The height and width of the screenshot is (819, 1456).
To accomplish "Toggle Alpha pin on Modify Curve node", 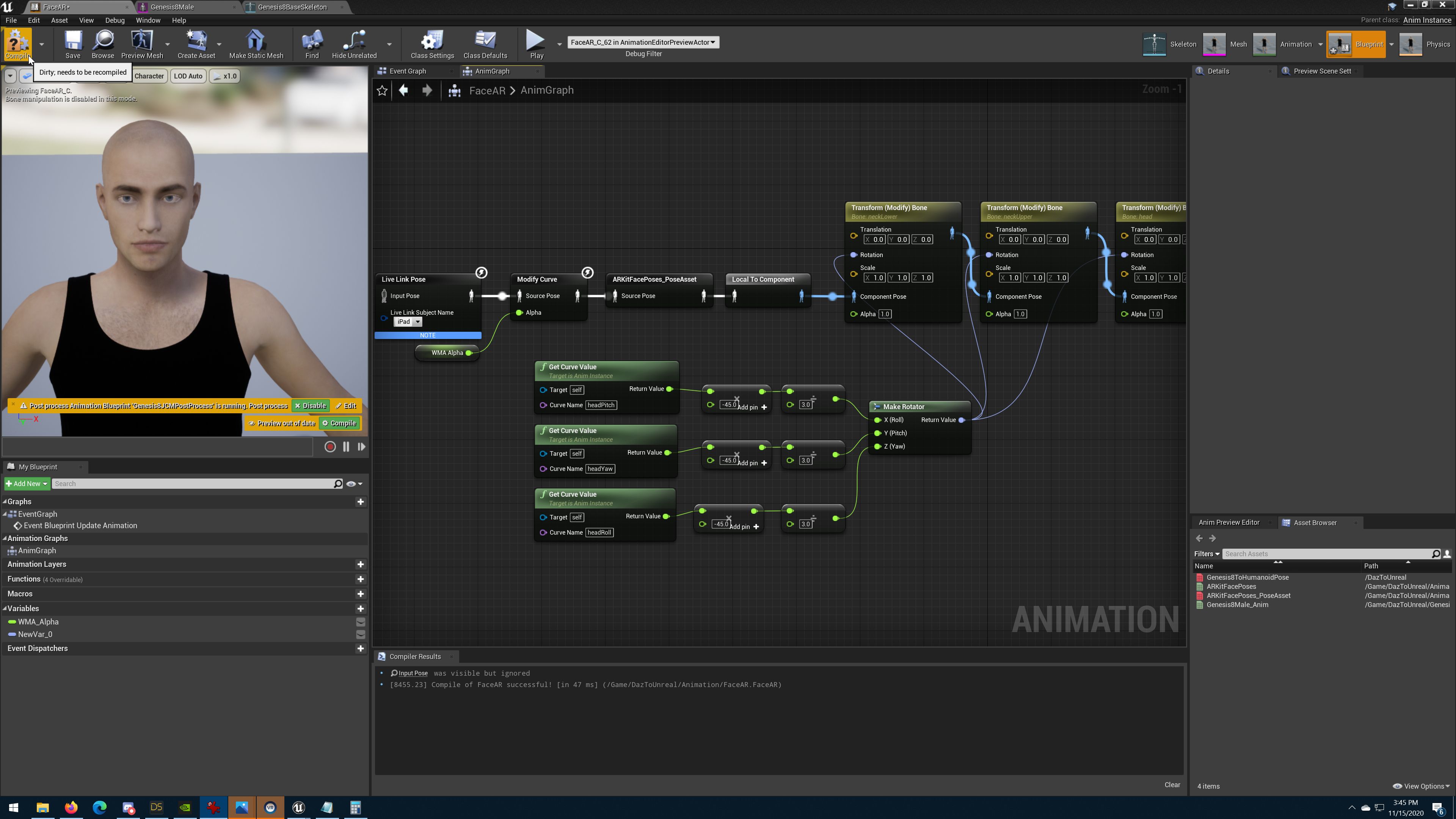I will point(519,312).
